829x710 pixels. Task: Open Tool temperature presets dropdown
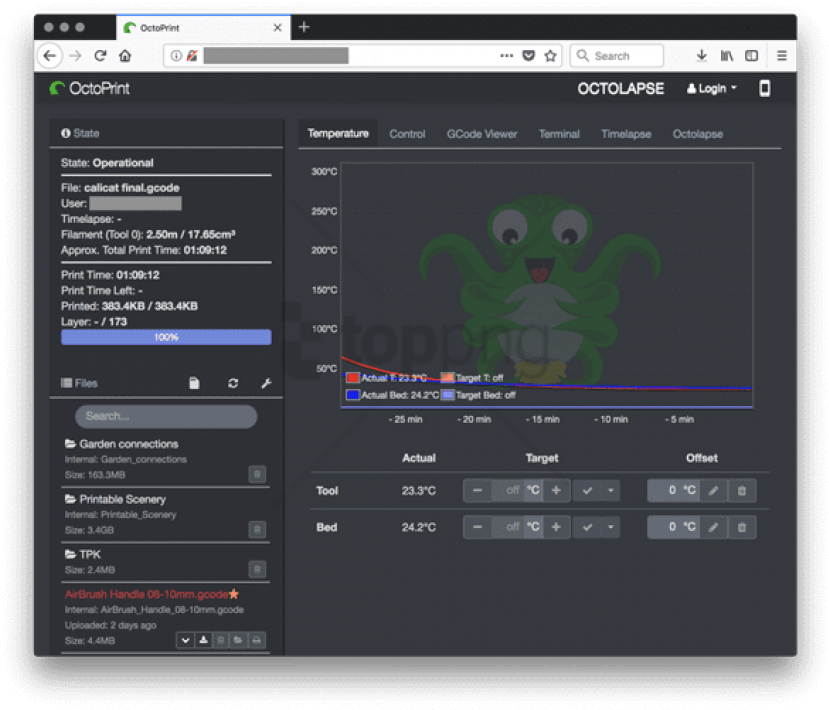coord(611,491)
